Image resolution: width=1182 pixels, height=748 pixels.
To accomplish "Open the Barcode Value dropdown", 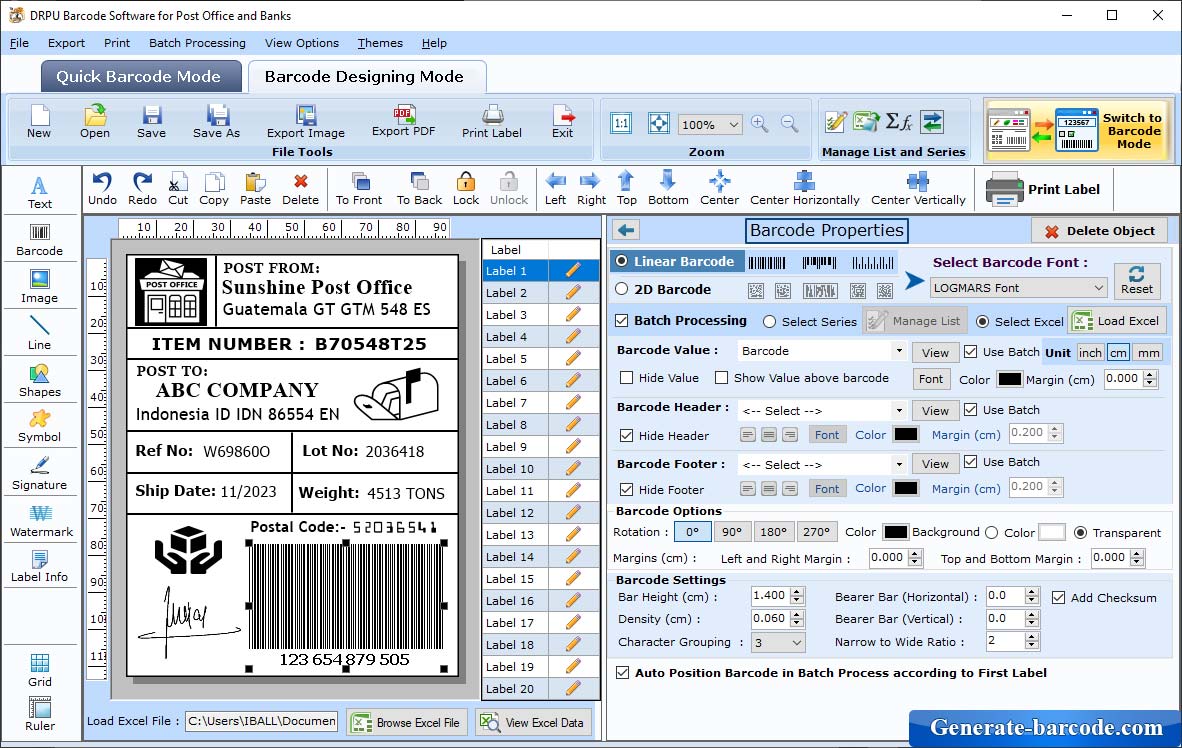I will pos(899,351).
